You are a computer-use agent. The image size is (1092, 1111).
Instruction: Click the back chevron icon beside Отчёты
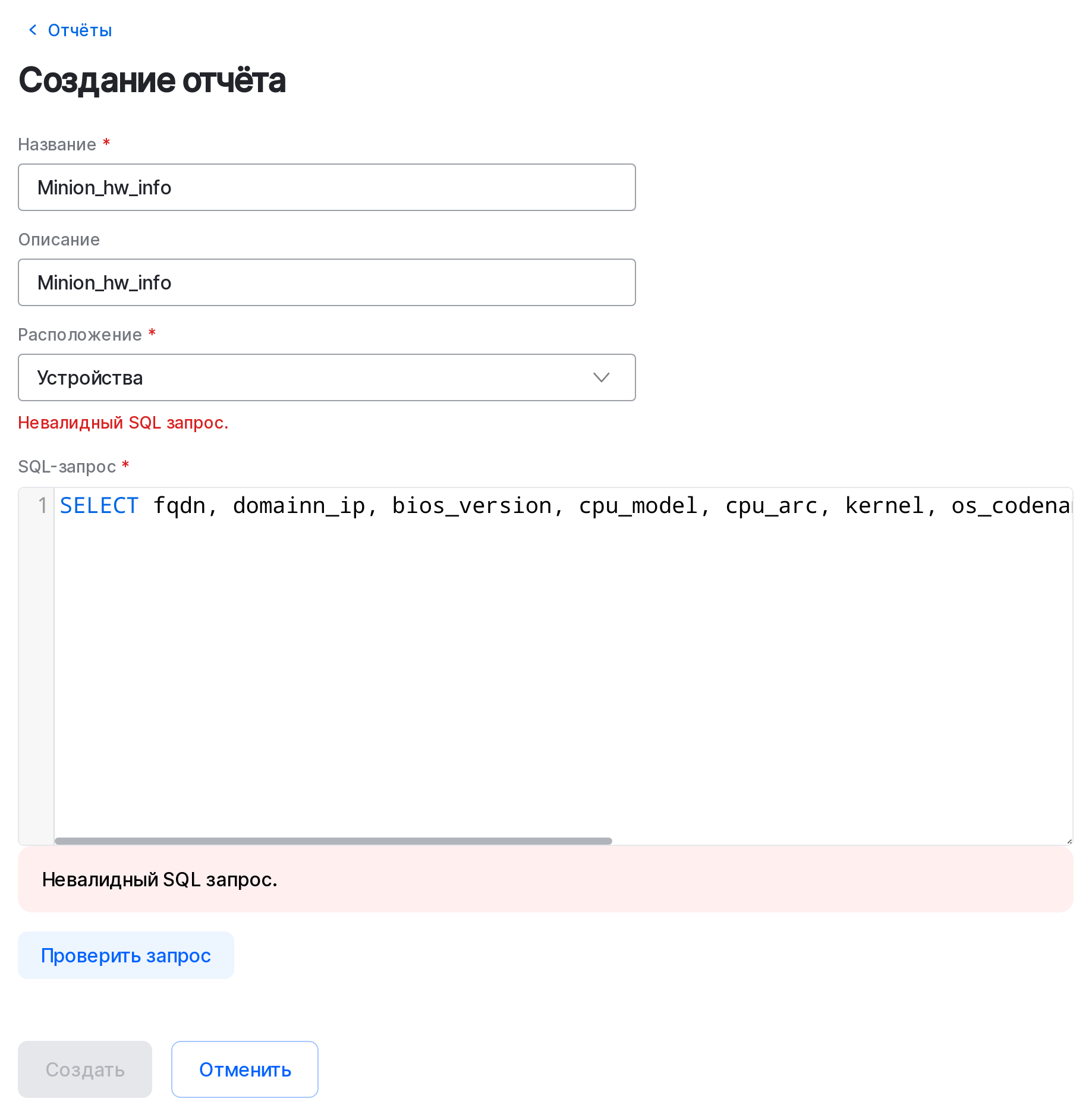(33, 30)
